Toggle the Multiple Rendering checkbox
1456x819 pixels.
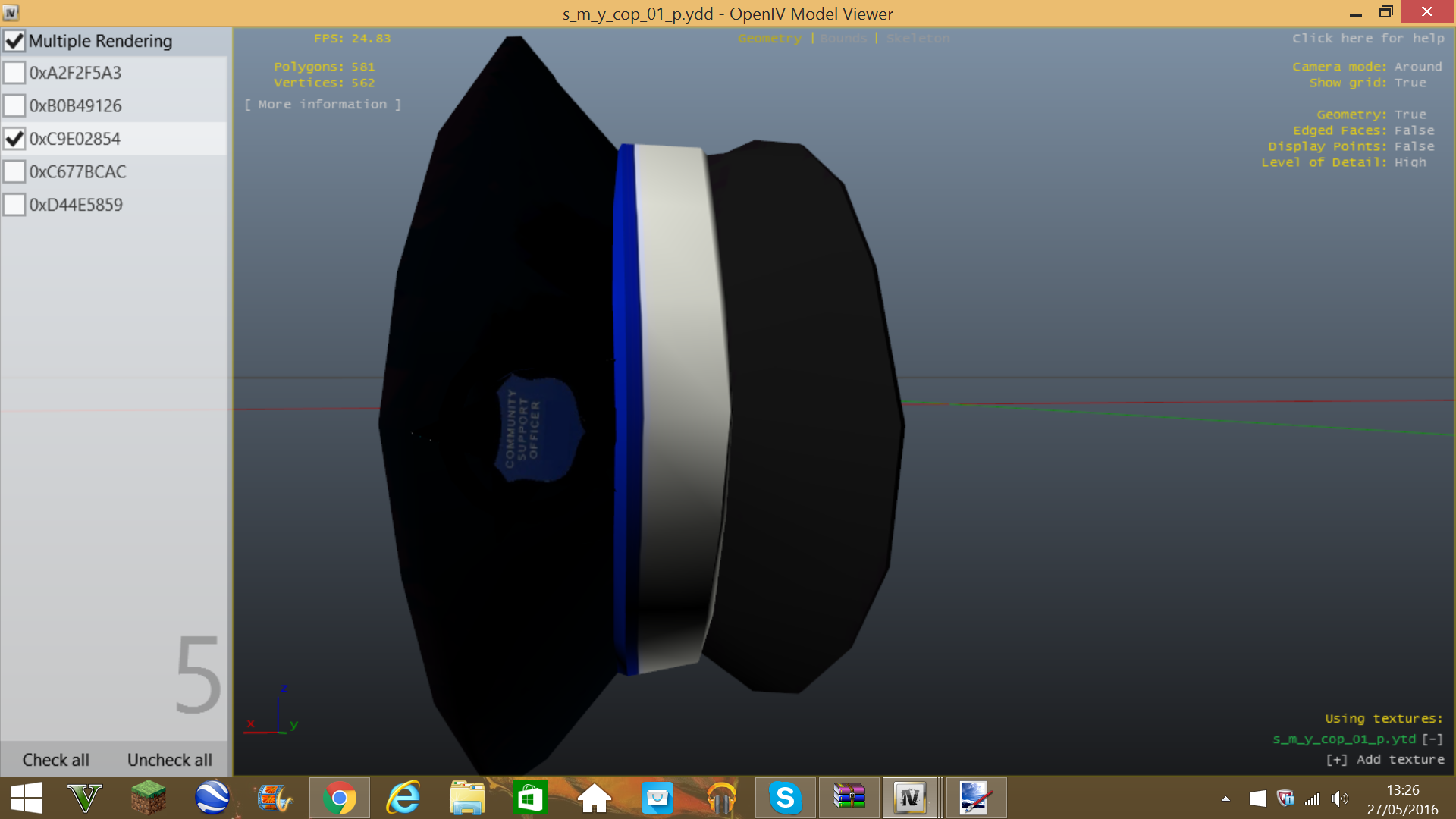point(14,41)
